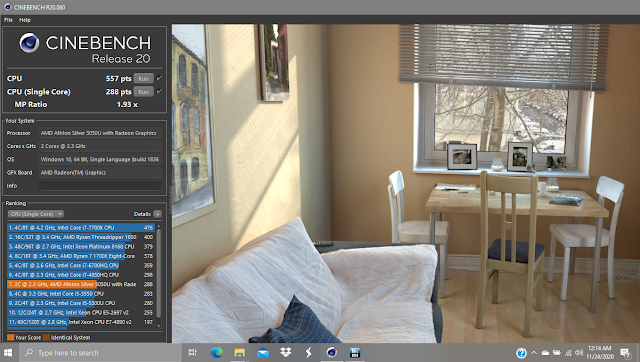This screenshot has height=362, width=640.
Task: Open the Mail app taskbar icon
Action: tap(262, 353)
